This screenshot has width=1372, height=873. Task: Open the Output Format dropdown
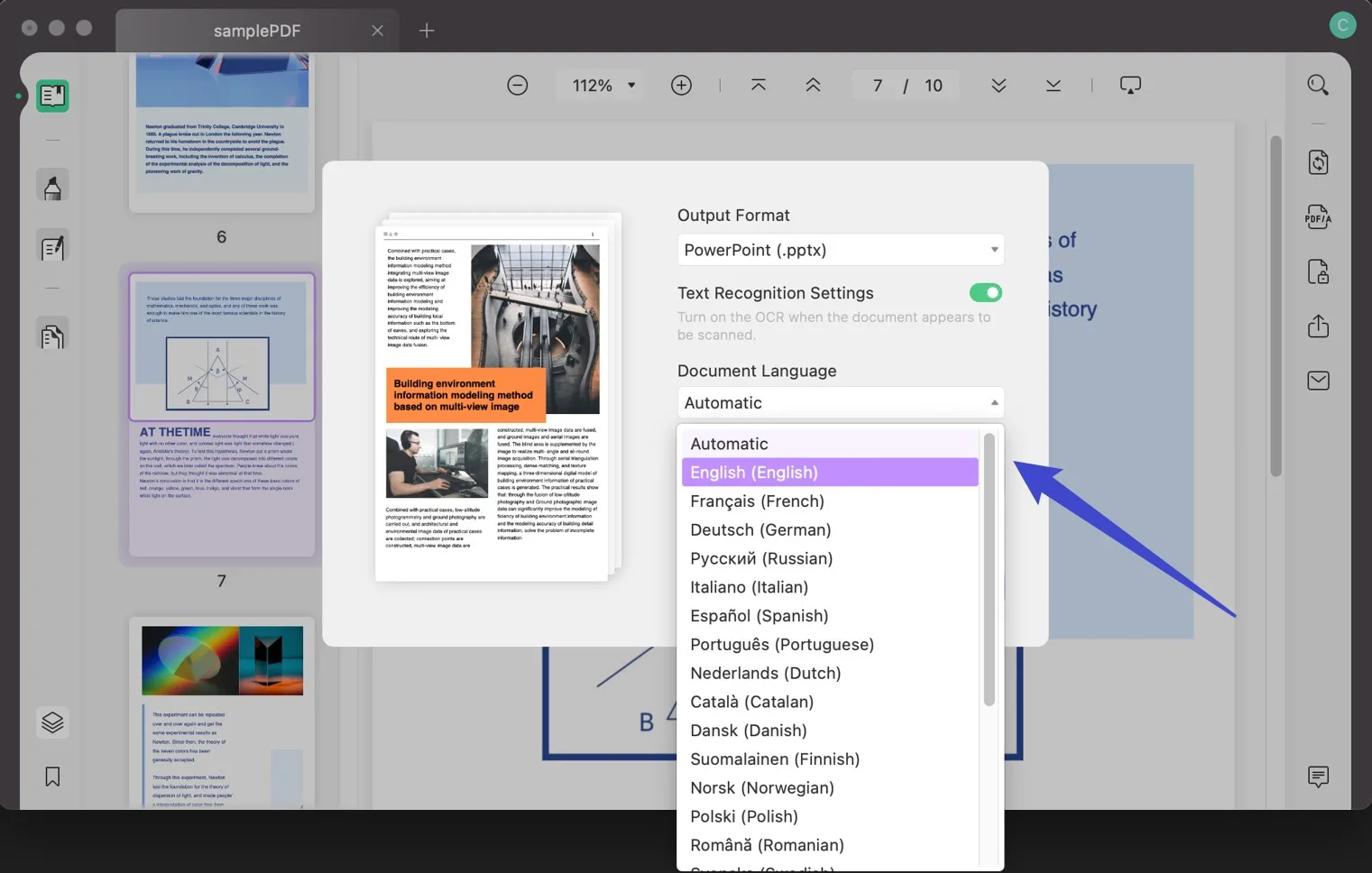click(x=840, y=250)
